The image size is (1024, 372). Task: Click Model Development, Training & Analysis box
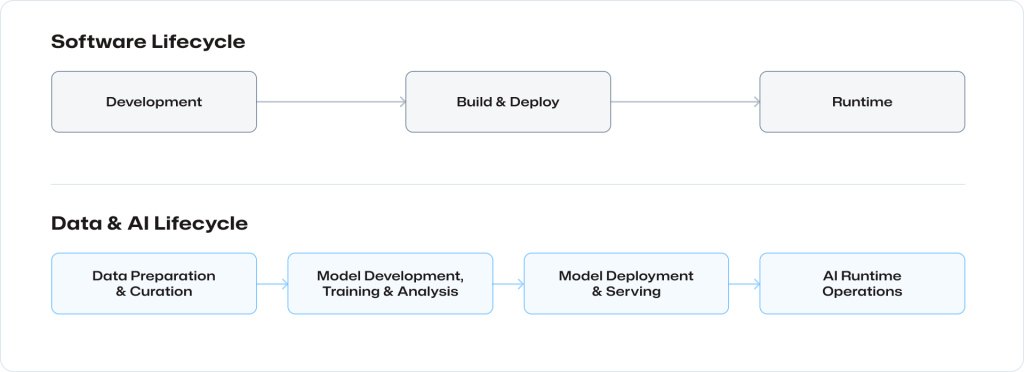click(x=391, y=283)
